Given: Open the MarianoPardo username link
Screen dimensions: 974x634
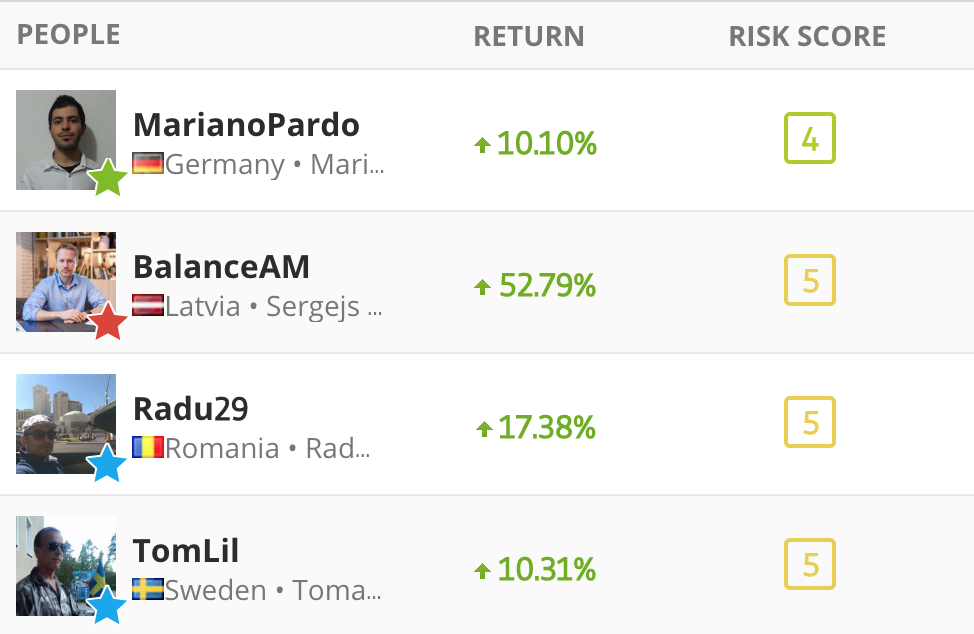Looking at the screenshot, I should tap(247, 125).
